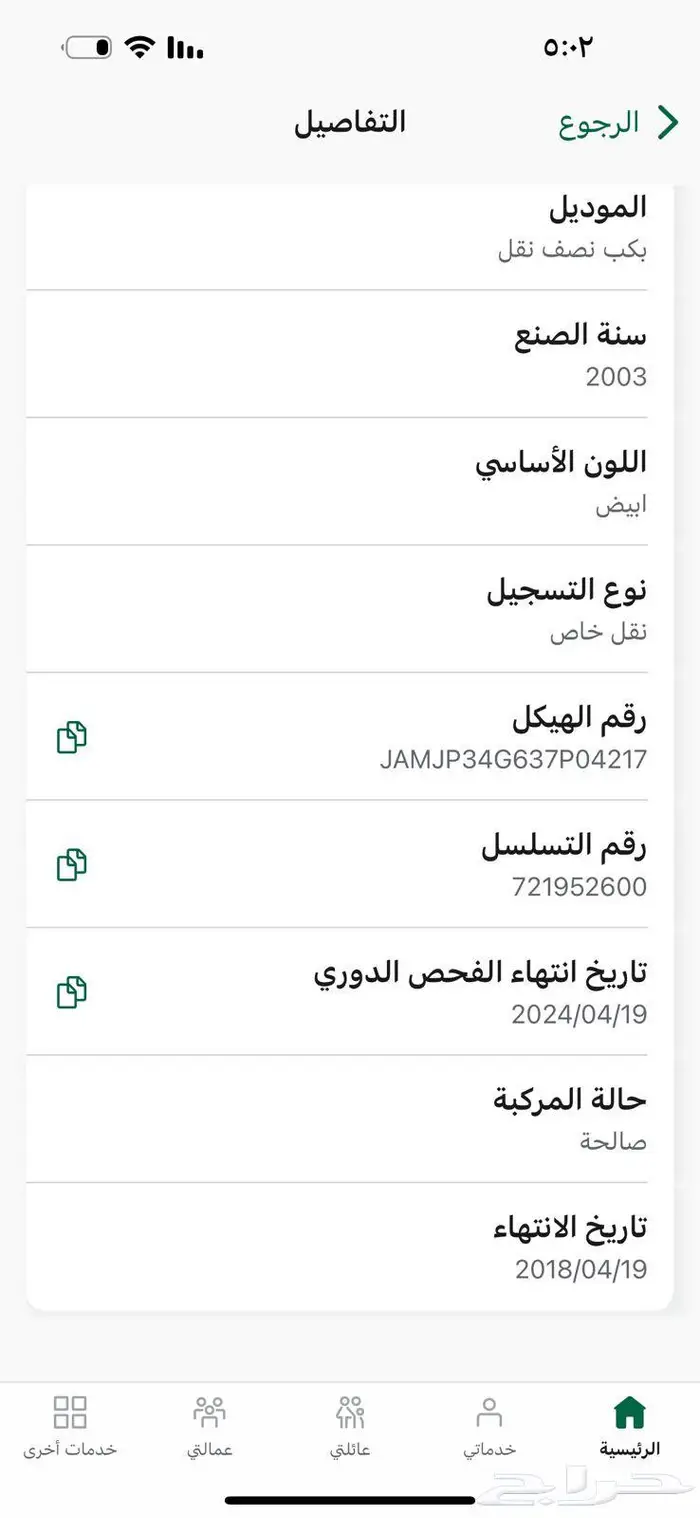Select the خدمات أخرى tab label
The image size is (700, 1518).
pyautogui.click(x=70, y=1449)
